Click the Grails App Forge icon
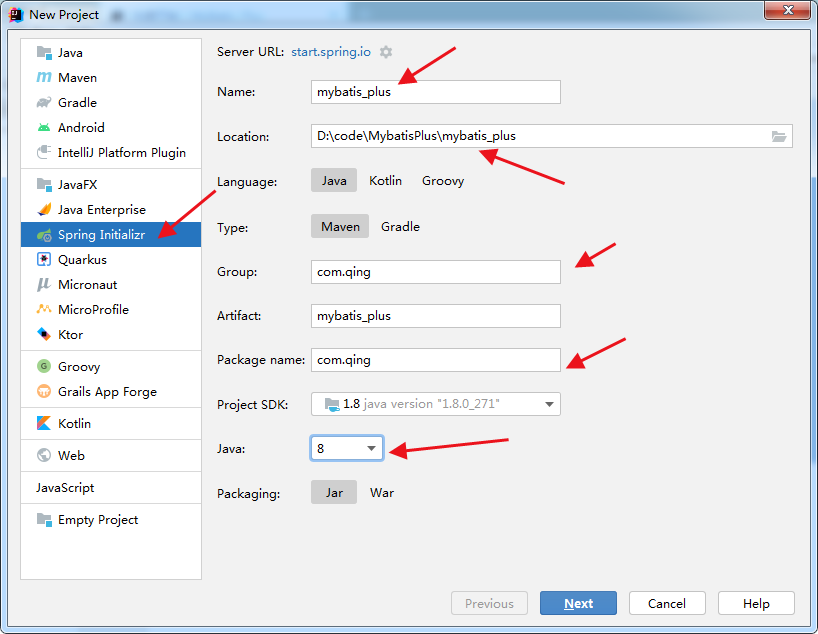Screen dimensions: 818x634 (x=44, y=391)
